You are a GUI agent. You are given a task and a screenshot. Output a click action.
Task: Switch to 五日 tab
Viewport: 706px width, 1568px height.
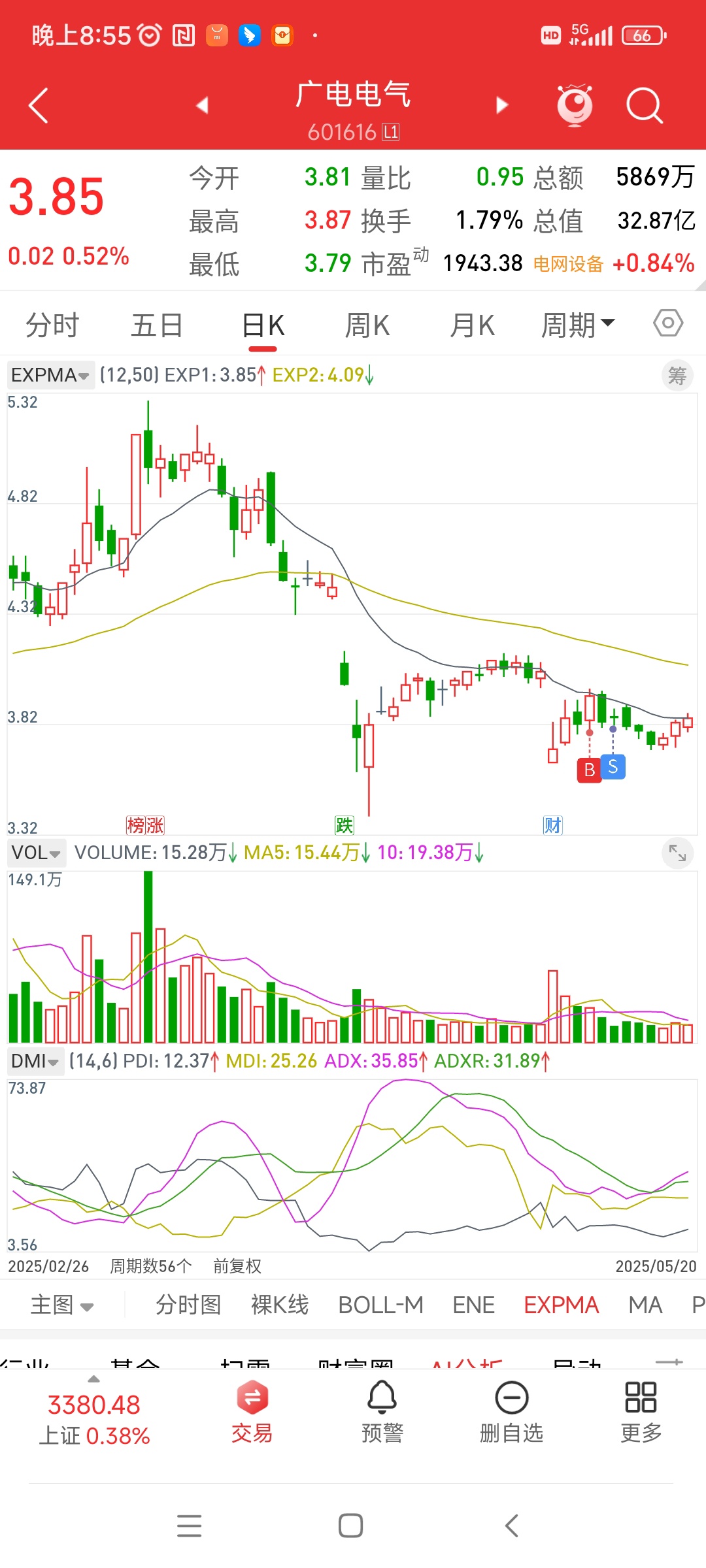(x=157, y=325)
